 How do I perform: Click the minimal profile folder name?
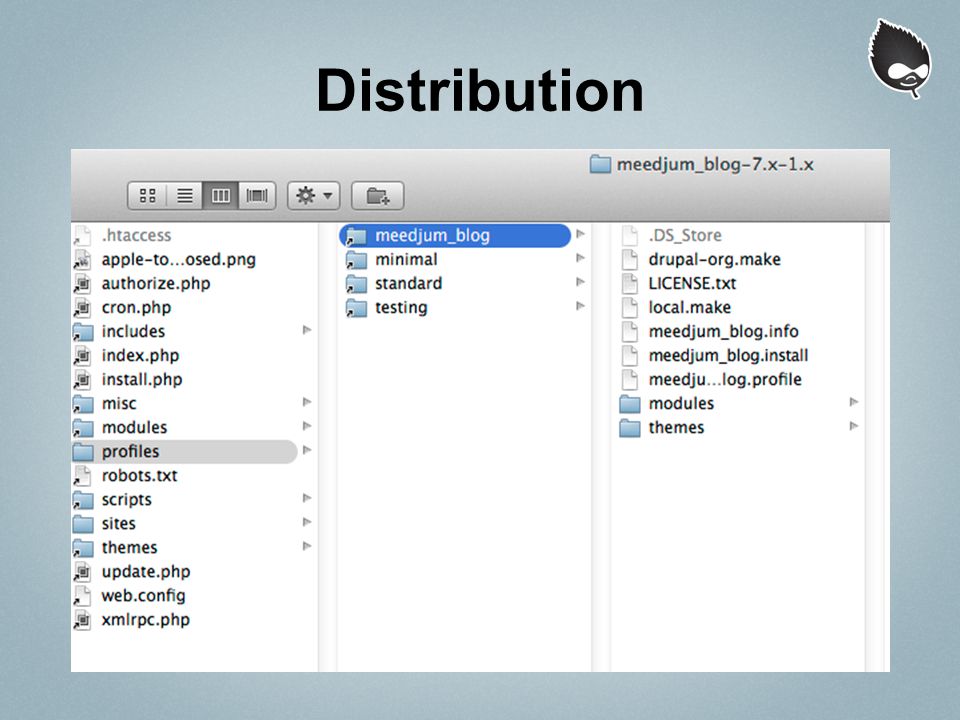(407, 260)
